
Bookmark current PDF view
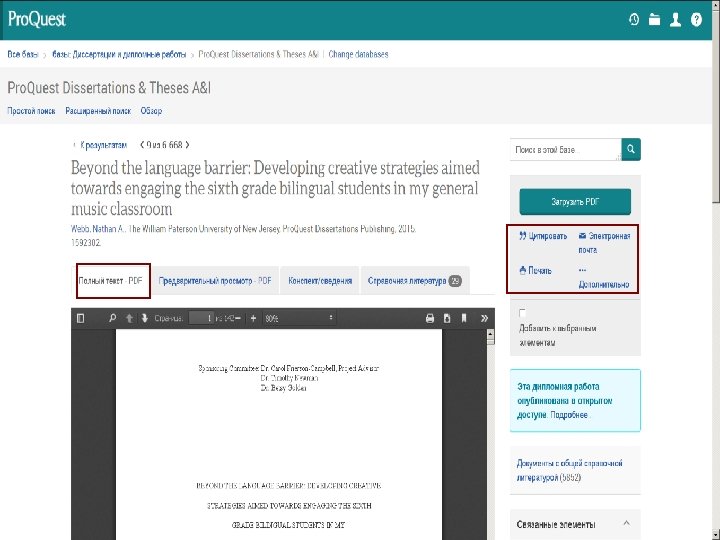[464, 318]
